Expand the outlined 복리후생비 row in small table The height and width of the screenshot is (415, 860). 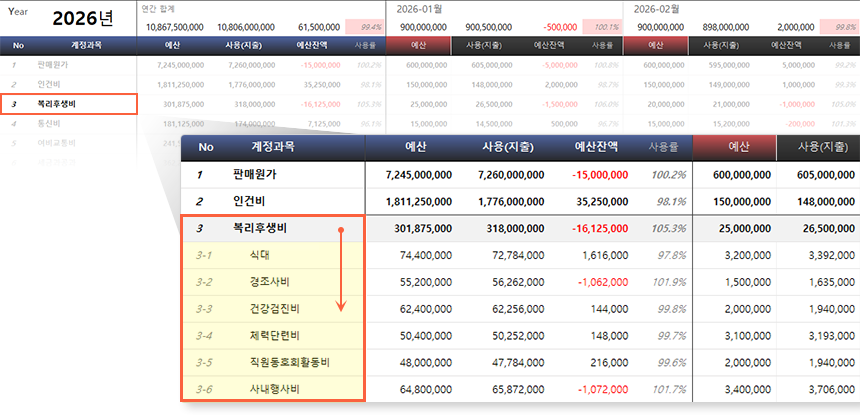(69, 103)
